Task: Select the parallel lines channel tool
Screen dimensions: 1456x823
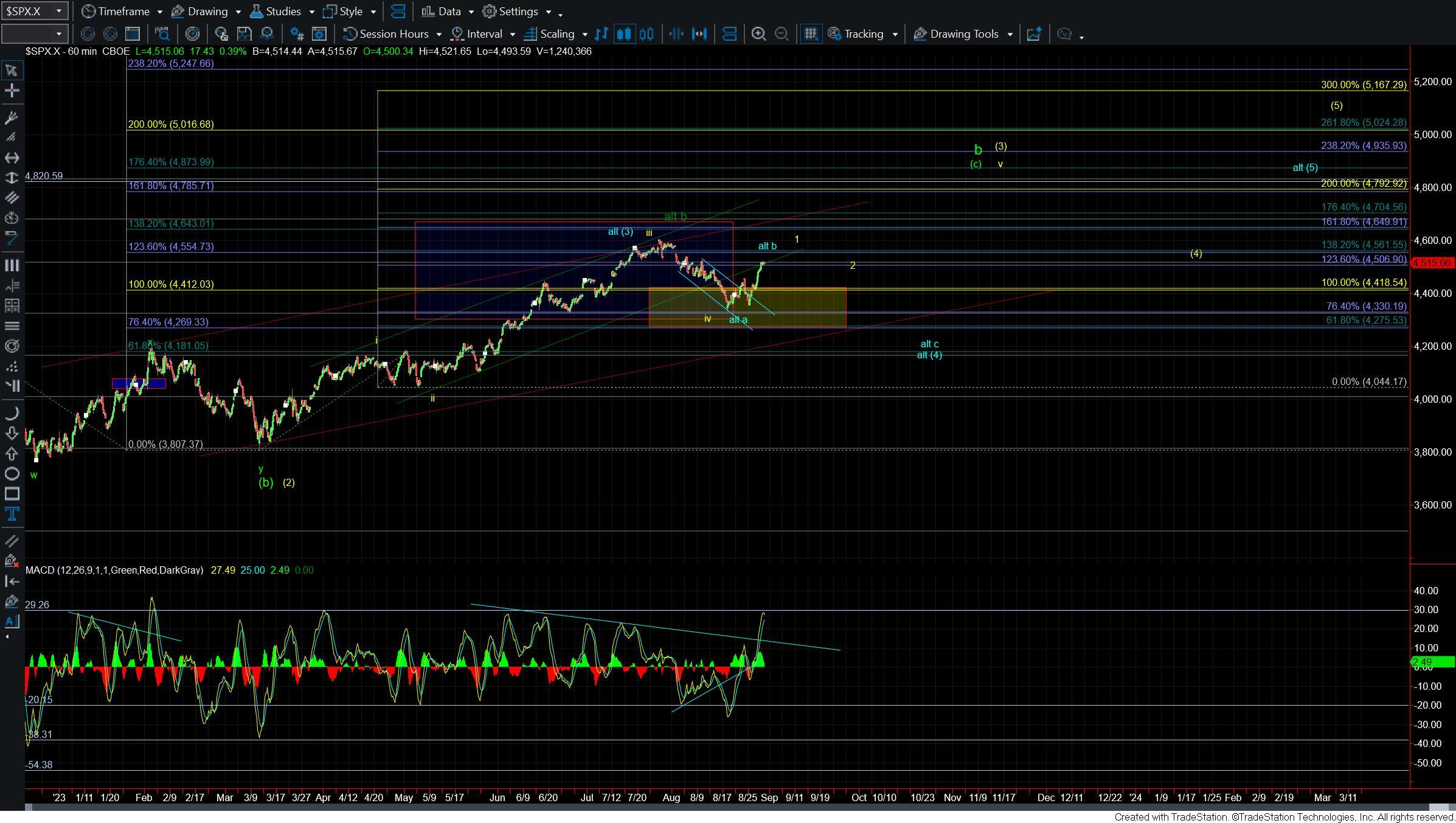Action: [x=12, y=198]
